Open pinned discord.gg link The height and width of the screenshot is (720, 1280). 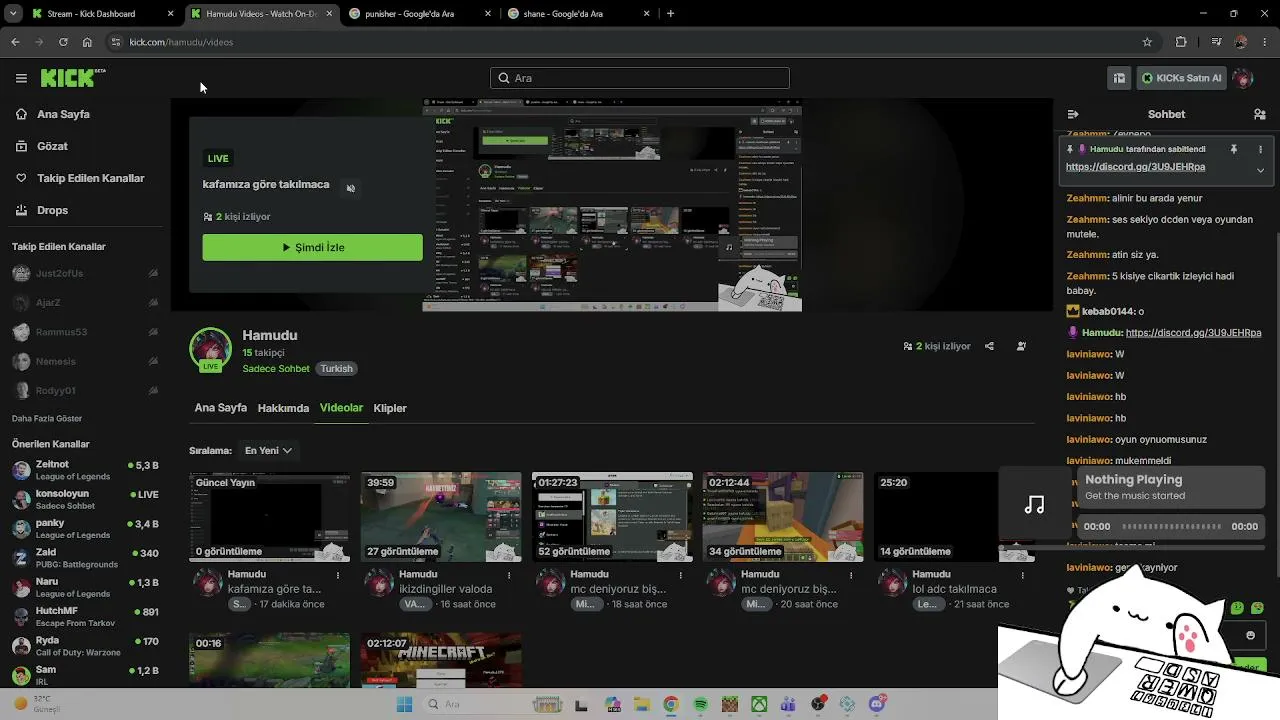tap(1135, 167)
